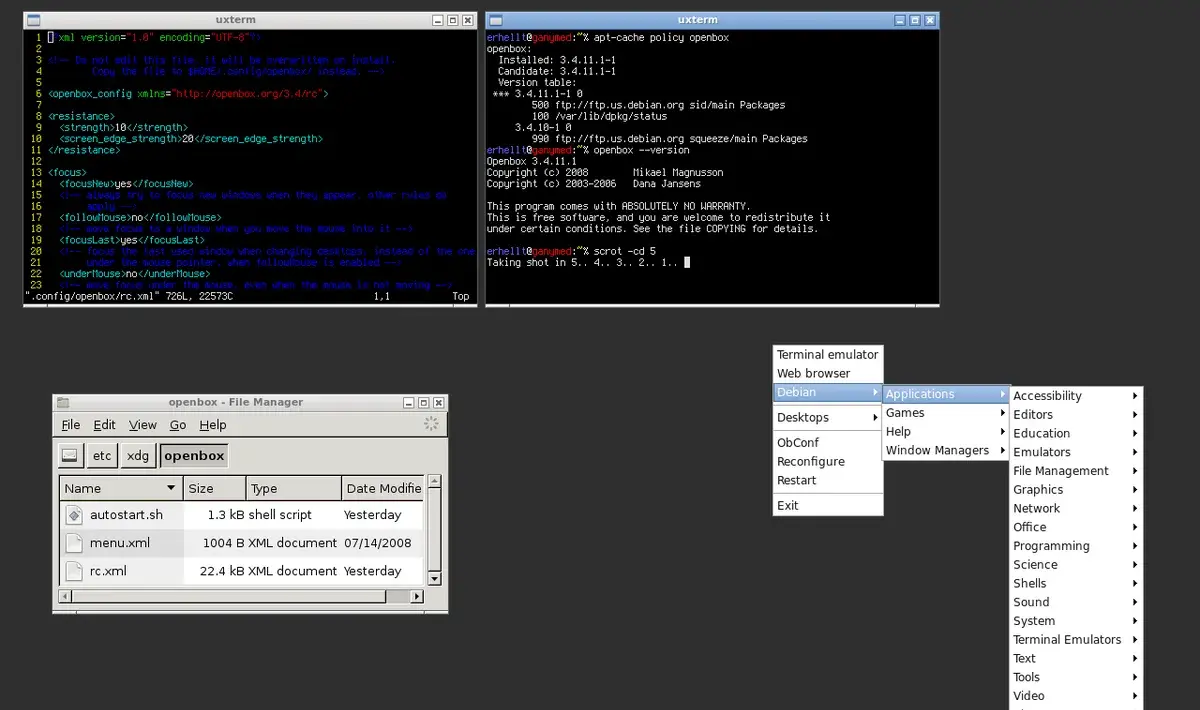The height and width of the screenshot is (710, 1200).
Task: Click the window icon of the right uxterm
Action: [496, 20]
